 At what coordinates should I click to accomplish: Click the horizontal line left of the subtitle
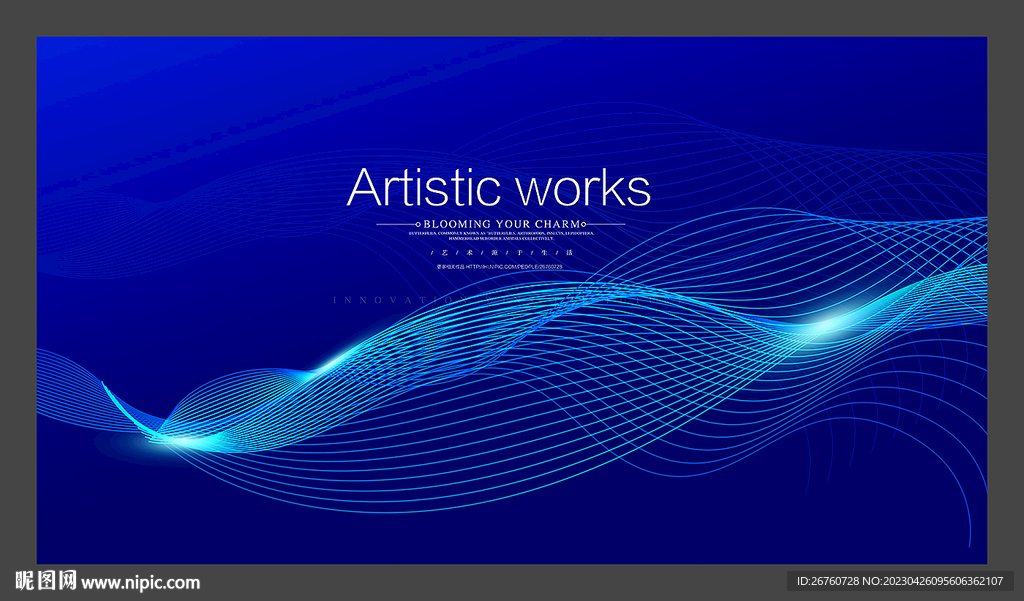coord(394,224)
